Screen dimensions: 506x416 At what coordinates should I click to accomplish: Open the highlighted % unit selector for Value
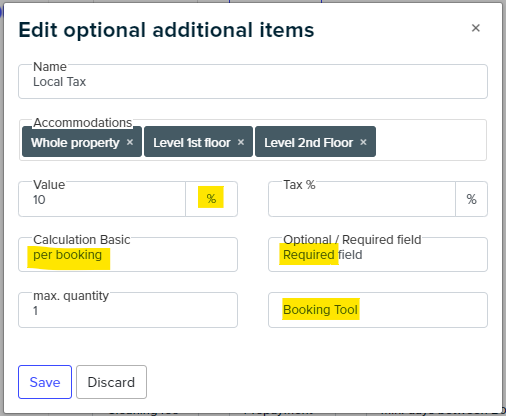pos(211,199)
